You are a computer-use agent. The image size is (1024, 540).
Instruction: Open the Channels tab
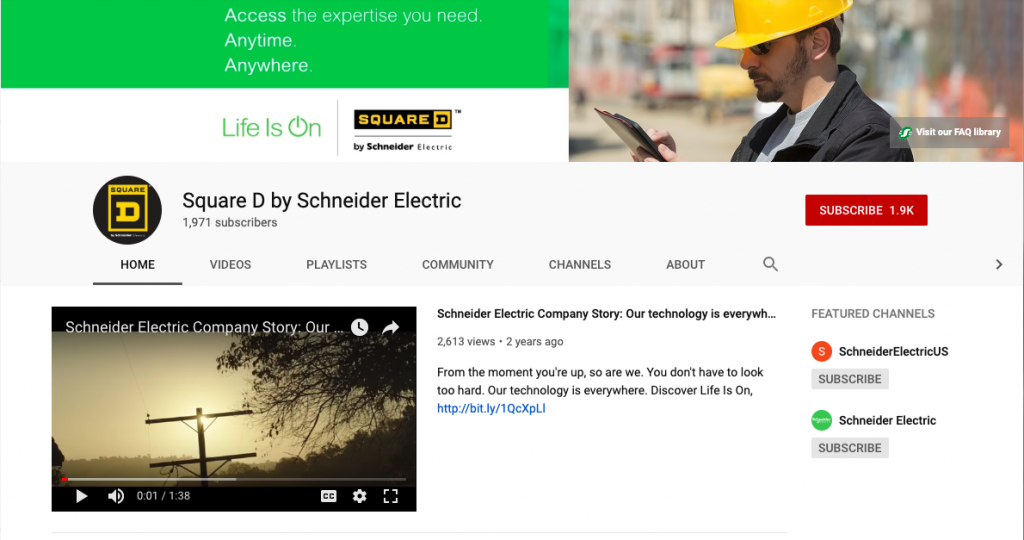tap(580, 264)
